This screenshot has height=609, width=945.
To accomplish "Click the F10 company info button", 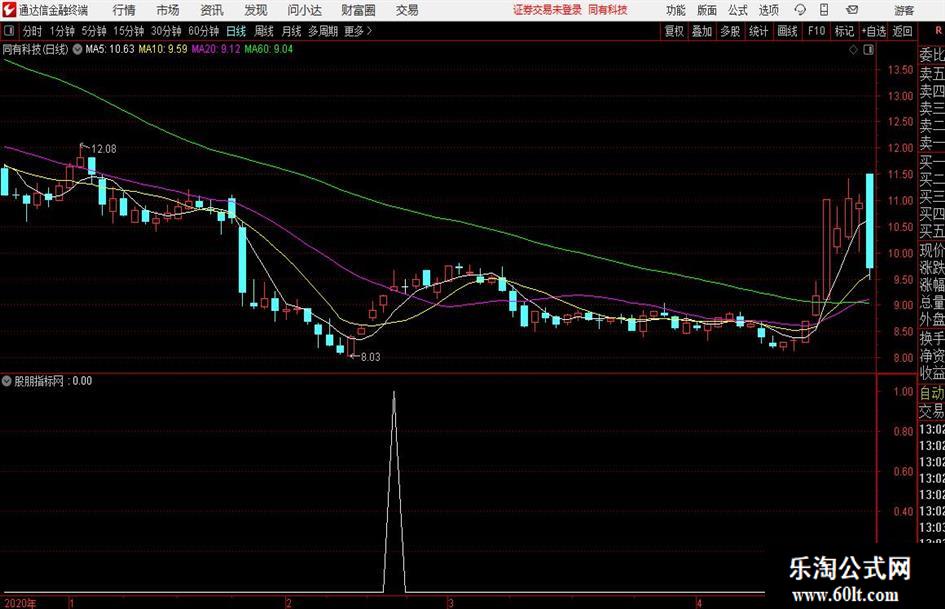I will pos(817,31).
